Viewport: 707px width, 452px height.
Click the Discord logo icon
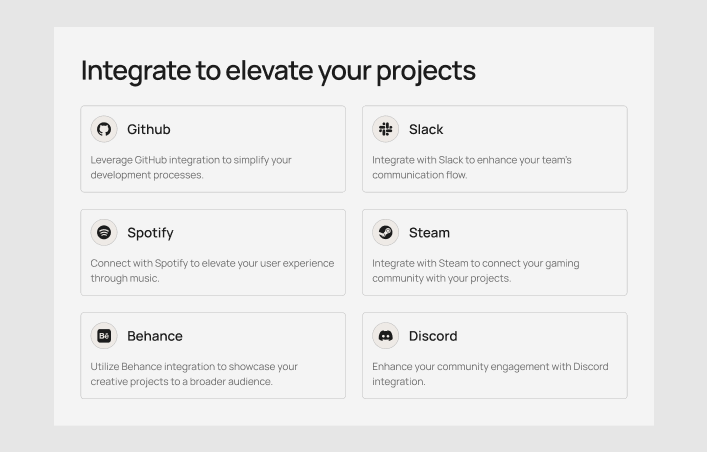click(x=385, y=336)
